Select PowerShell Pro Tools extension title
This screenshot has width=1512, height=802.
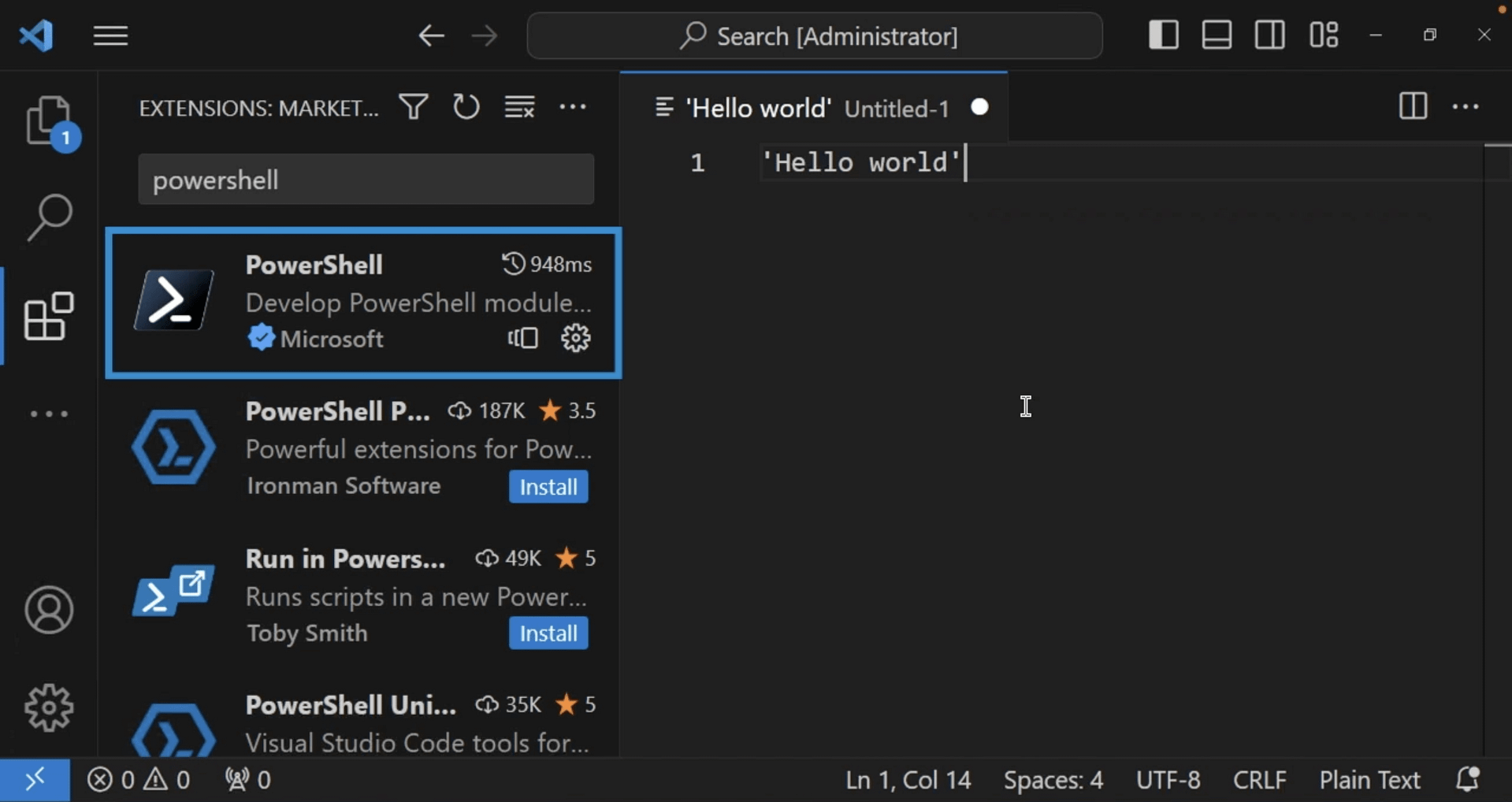pyautogui.click(x=338, y=411)
